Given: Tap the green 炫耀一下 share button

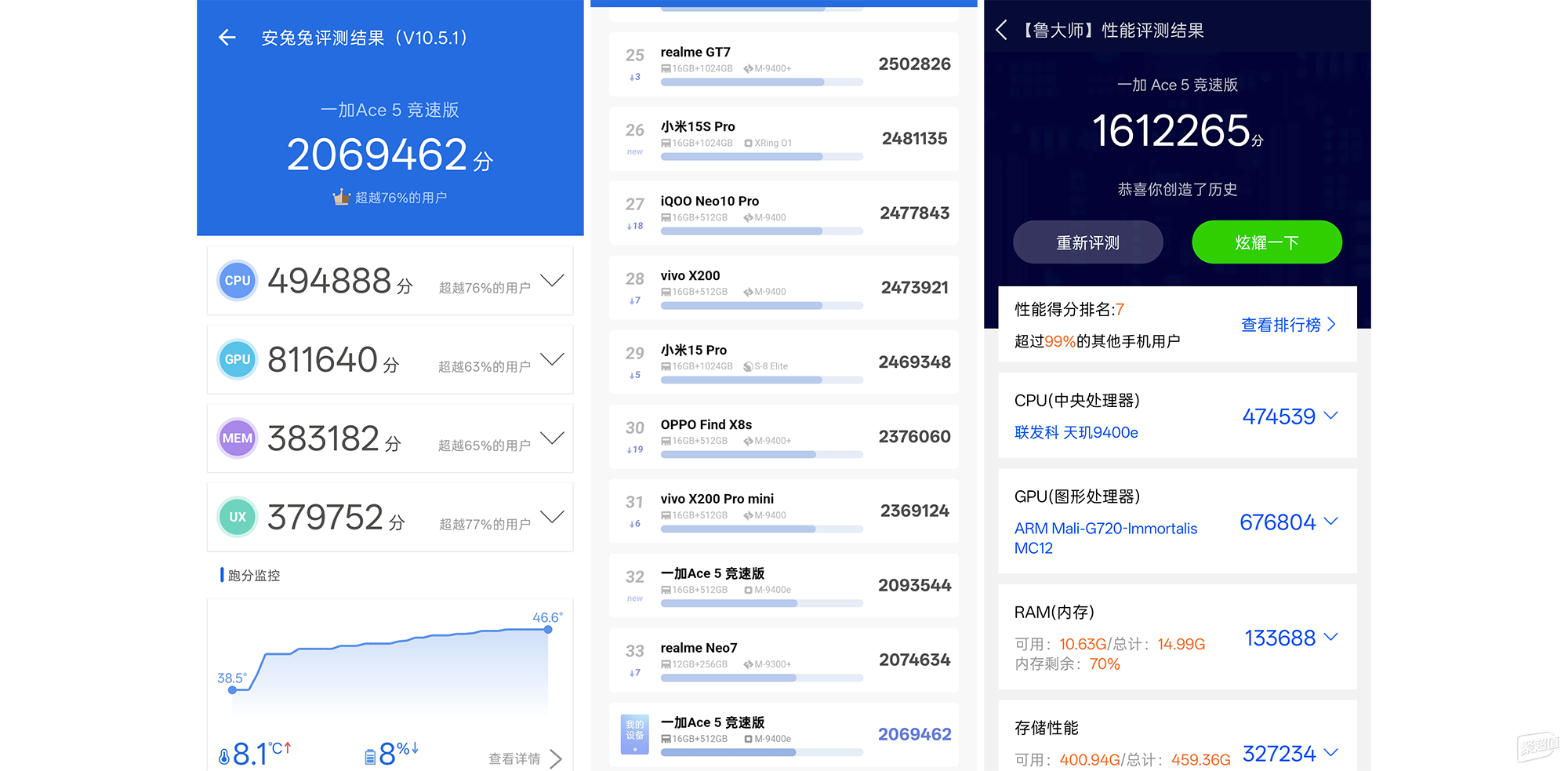Looking at the screenshot, I should [1267, 242].
